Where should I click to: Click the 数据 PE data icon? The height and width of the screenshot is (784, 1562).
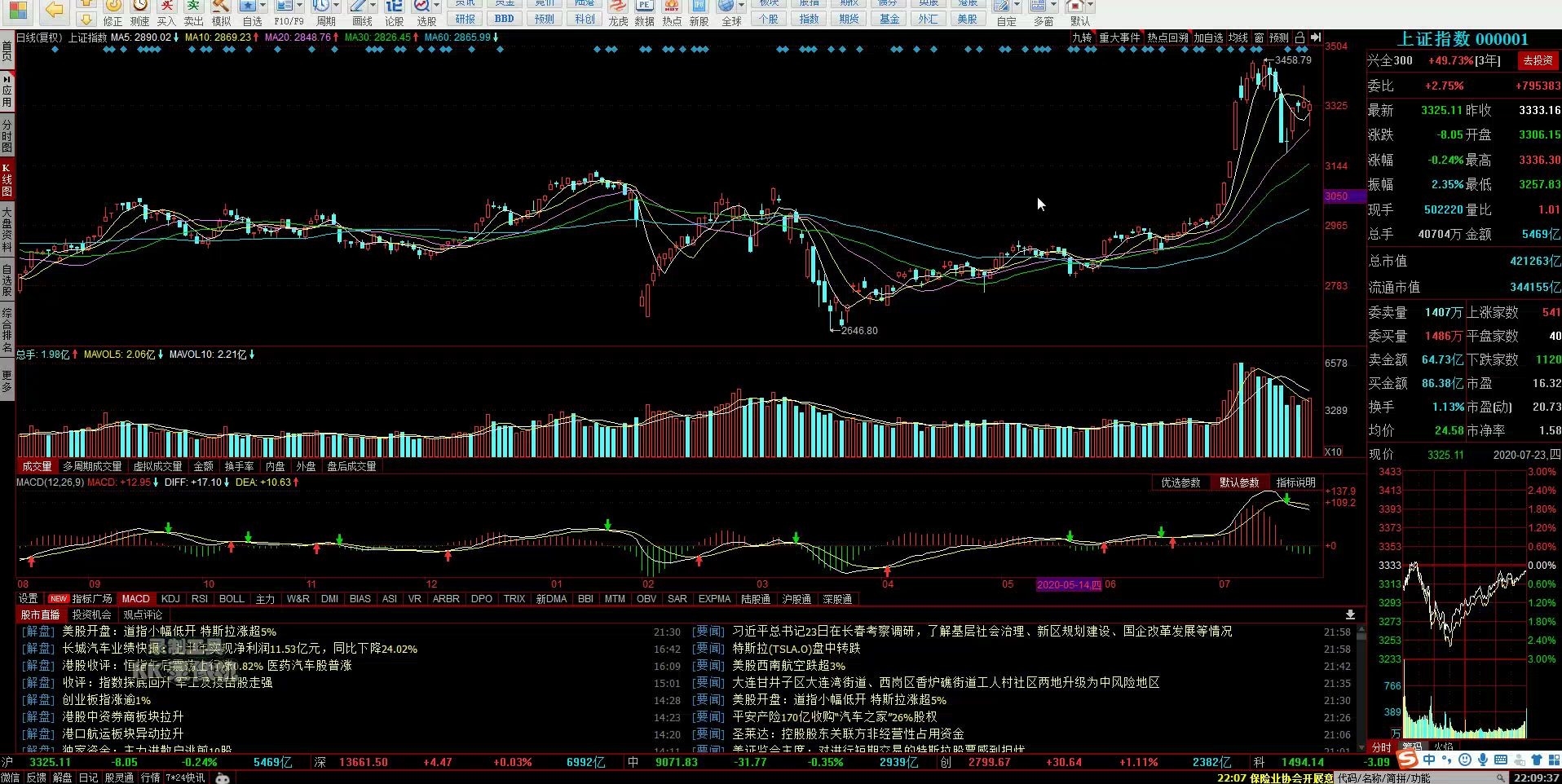tap(645, 13)
